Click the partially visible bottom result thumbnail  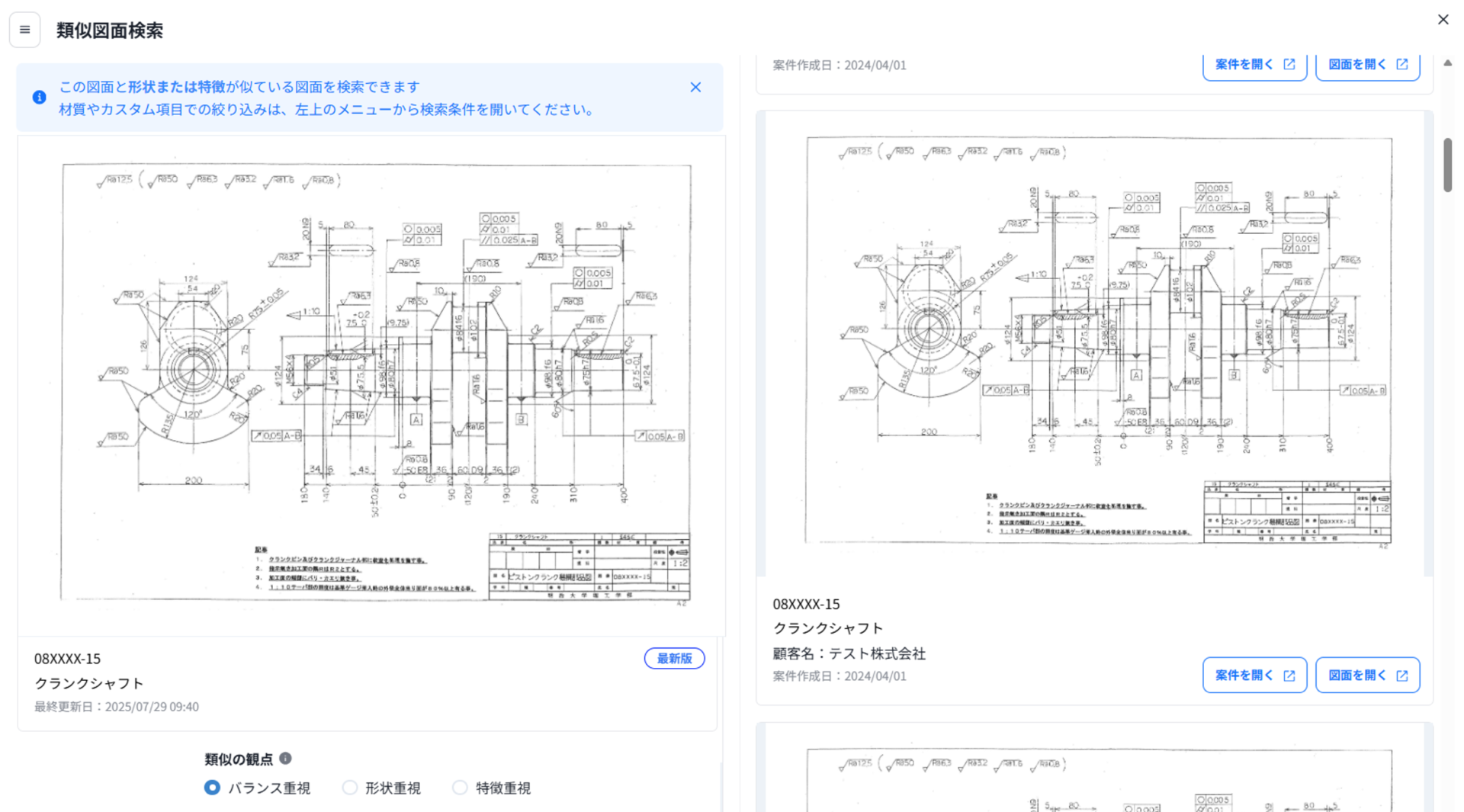pos(1098,778)
